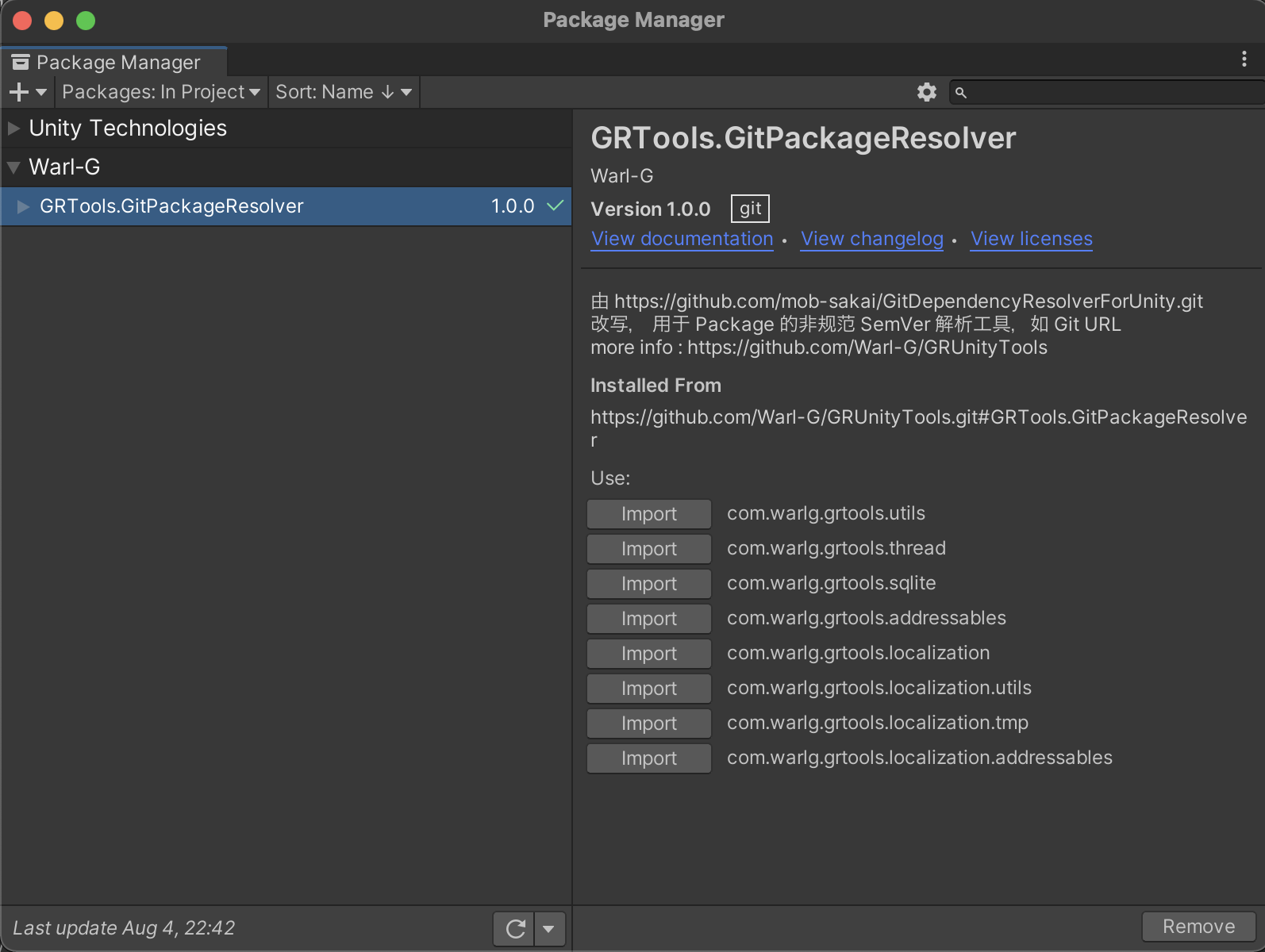Click the Package Manager tab icon
The image size is (1265, 952).
(x=21, y=62)
